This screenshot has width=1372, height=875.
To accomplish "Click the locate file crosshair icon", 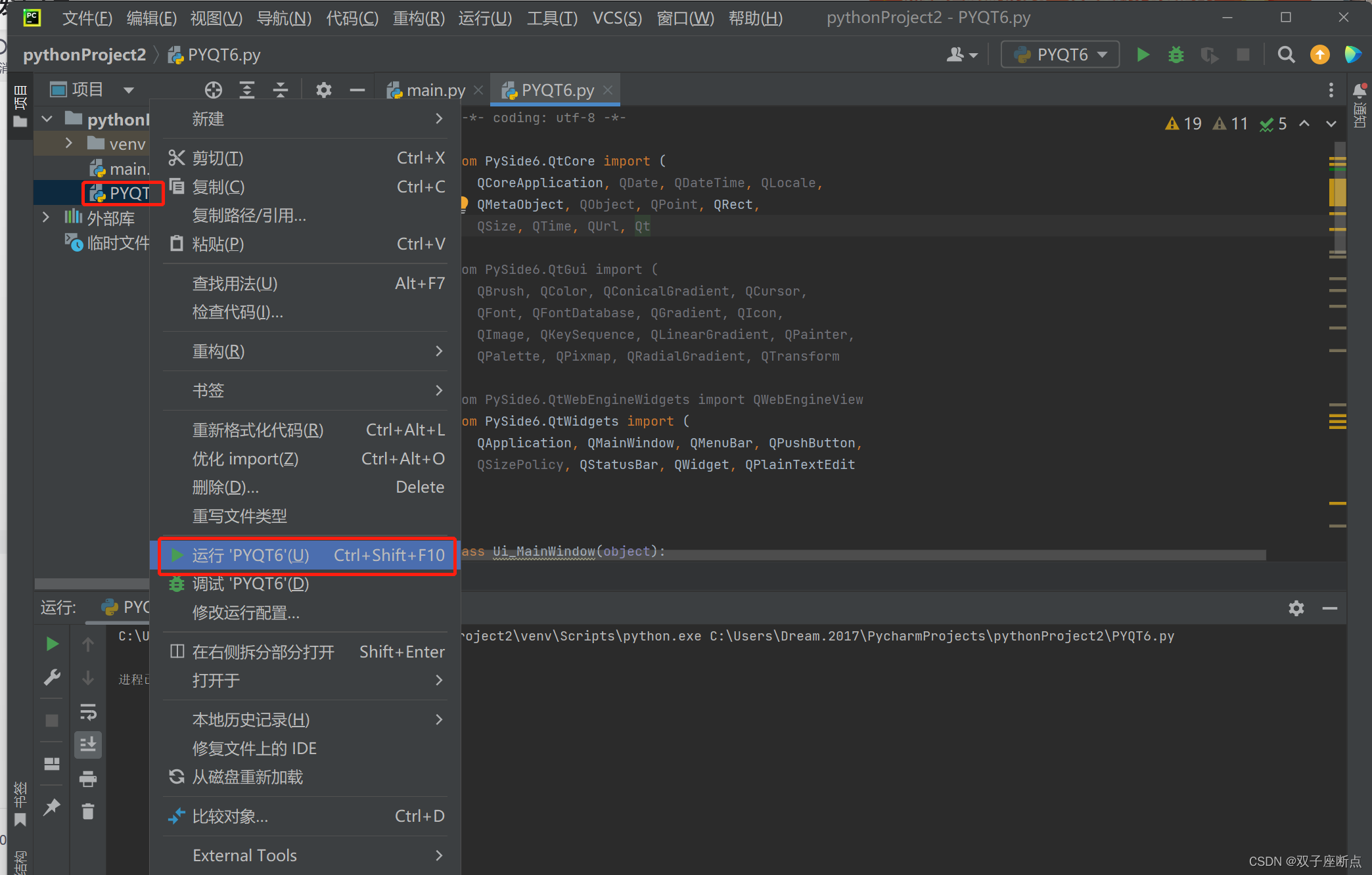I will (x=213, y=90).
